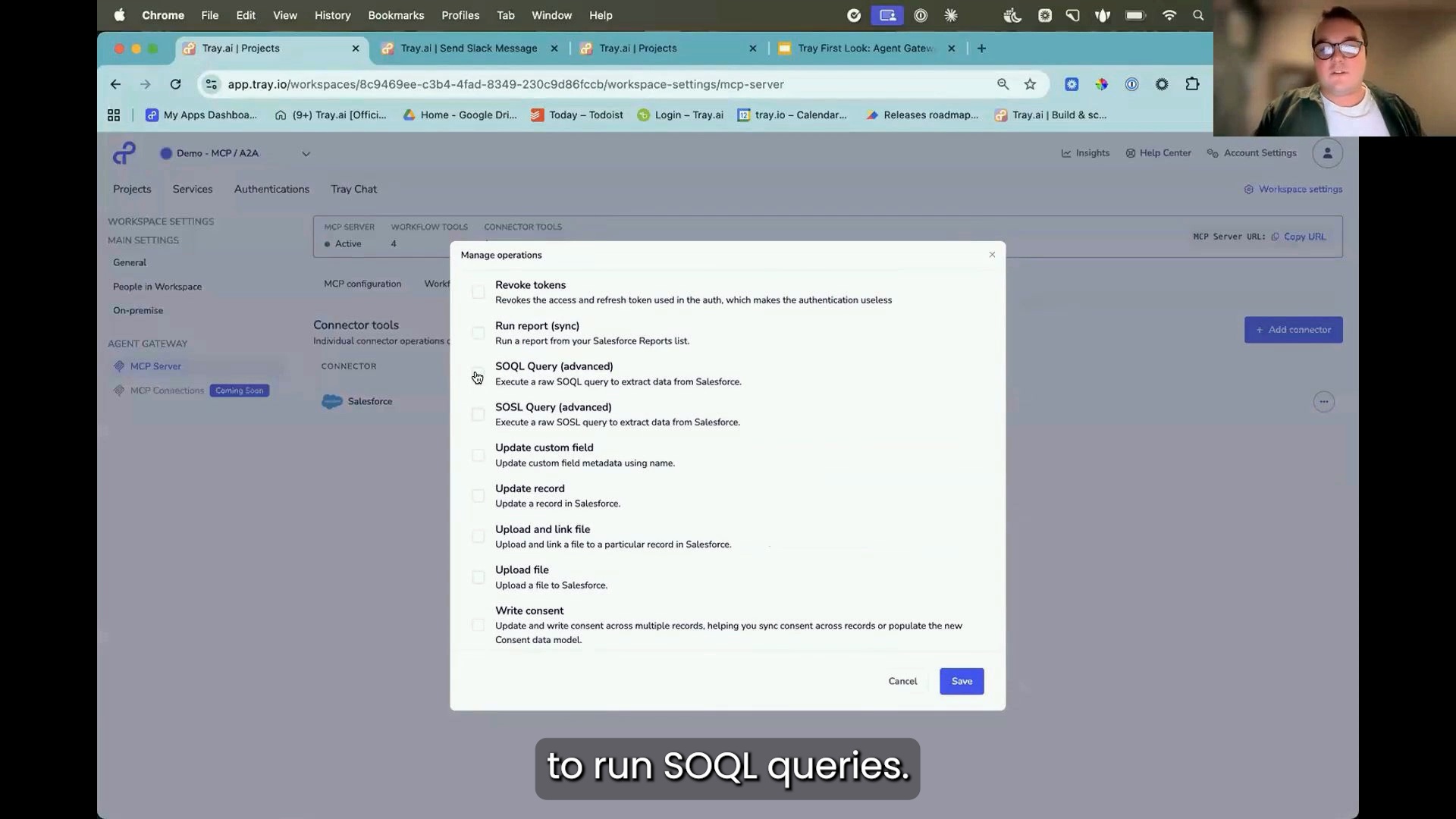The height and width of the screenshot is (819, 1456).
Task: Close the Manage operations dialog
Action: [x=992, y=255]
